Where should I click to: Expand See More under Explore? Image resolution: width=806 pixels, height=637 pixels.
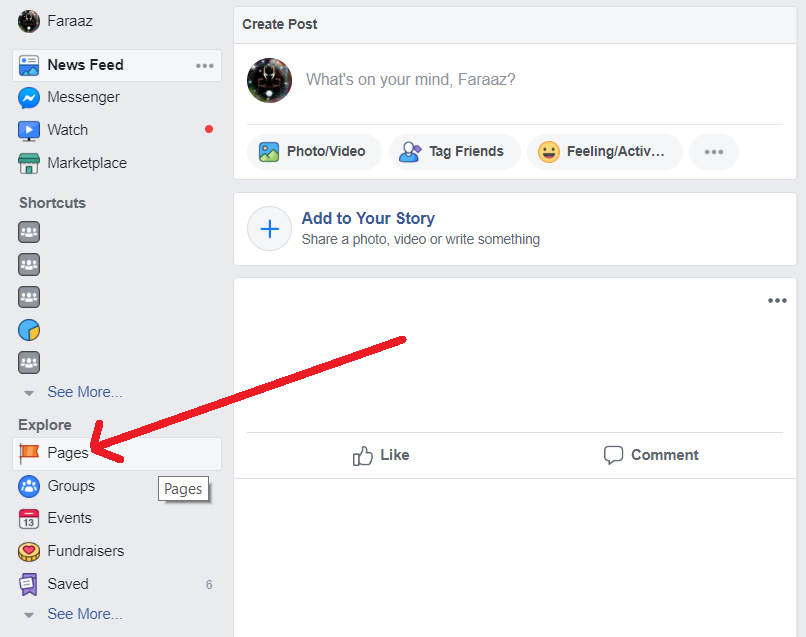pyautogui.click(x=85, y=614)
